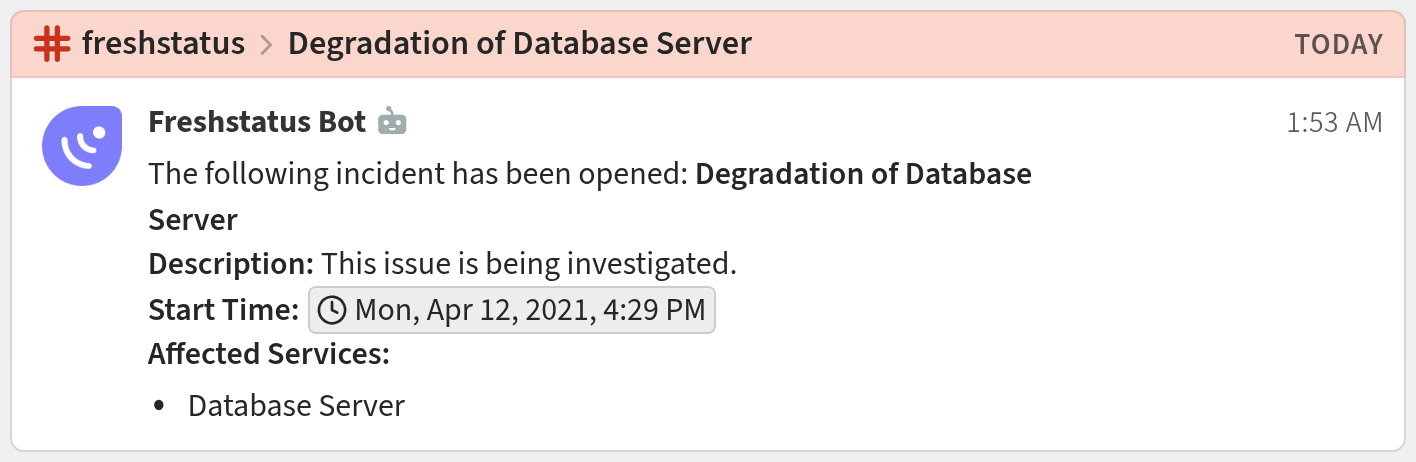Click the chevron separator after freshstatus
Screen dimensions: 1416x462
click(x=266, y=45)
